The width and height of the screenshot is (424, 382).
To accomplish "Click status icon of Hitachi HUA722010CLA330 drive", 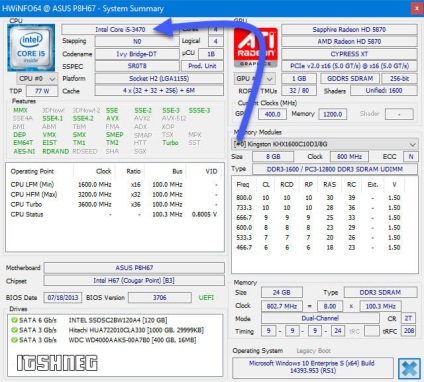I will 14,330.
